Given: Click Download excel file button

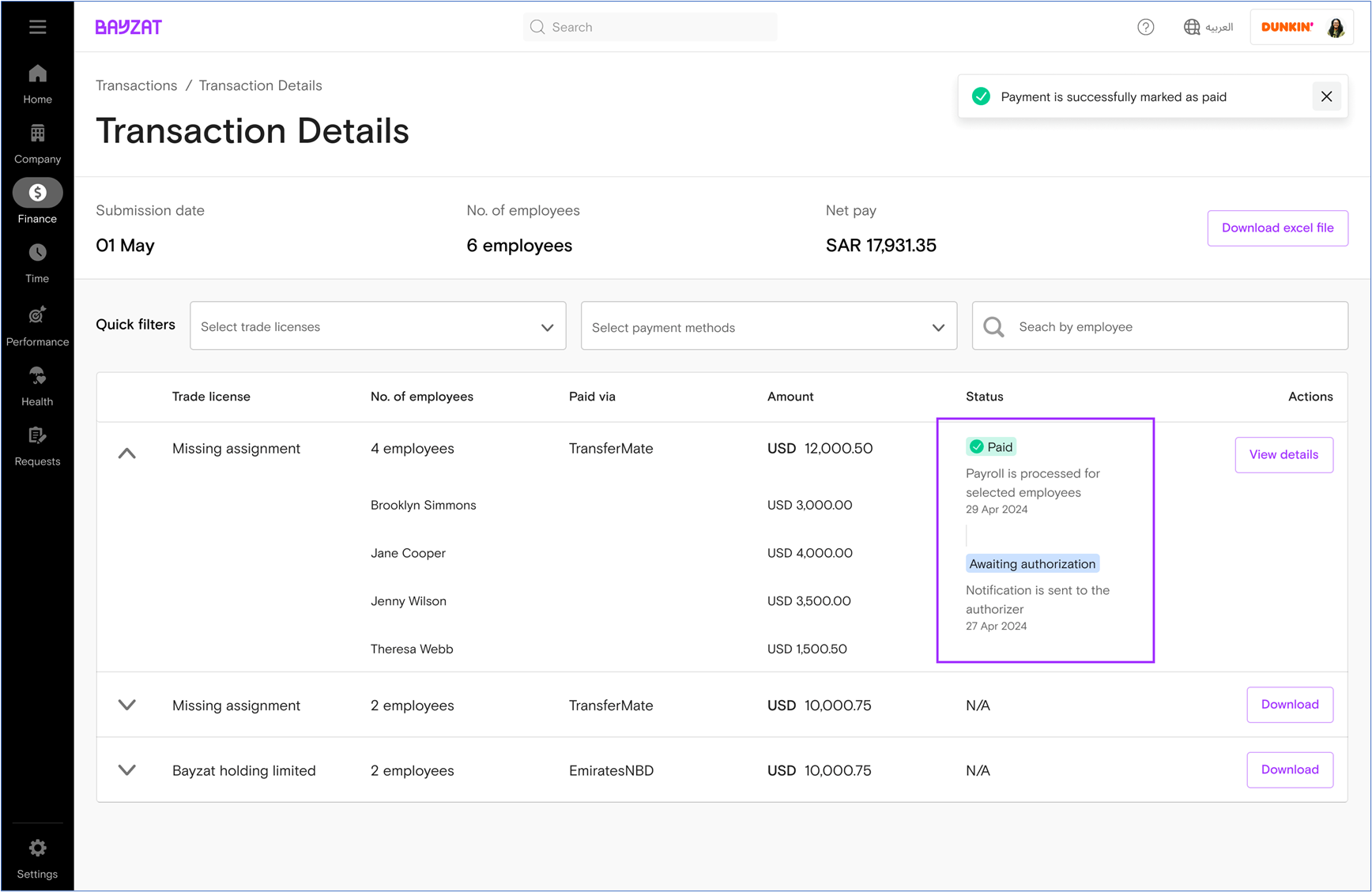Looking at the screenshot, I should click(1277, 228).
